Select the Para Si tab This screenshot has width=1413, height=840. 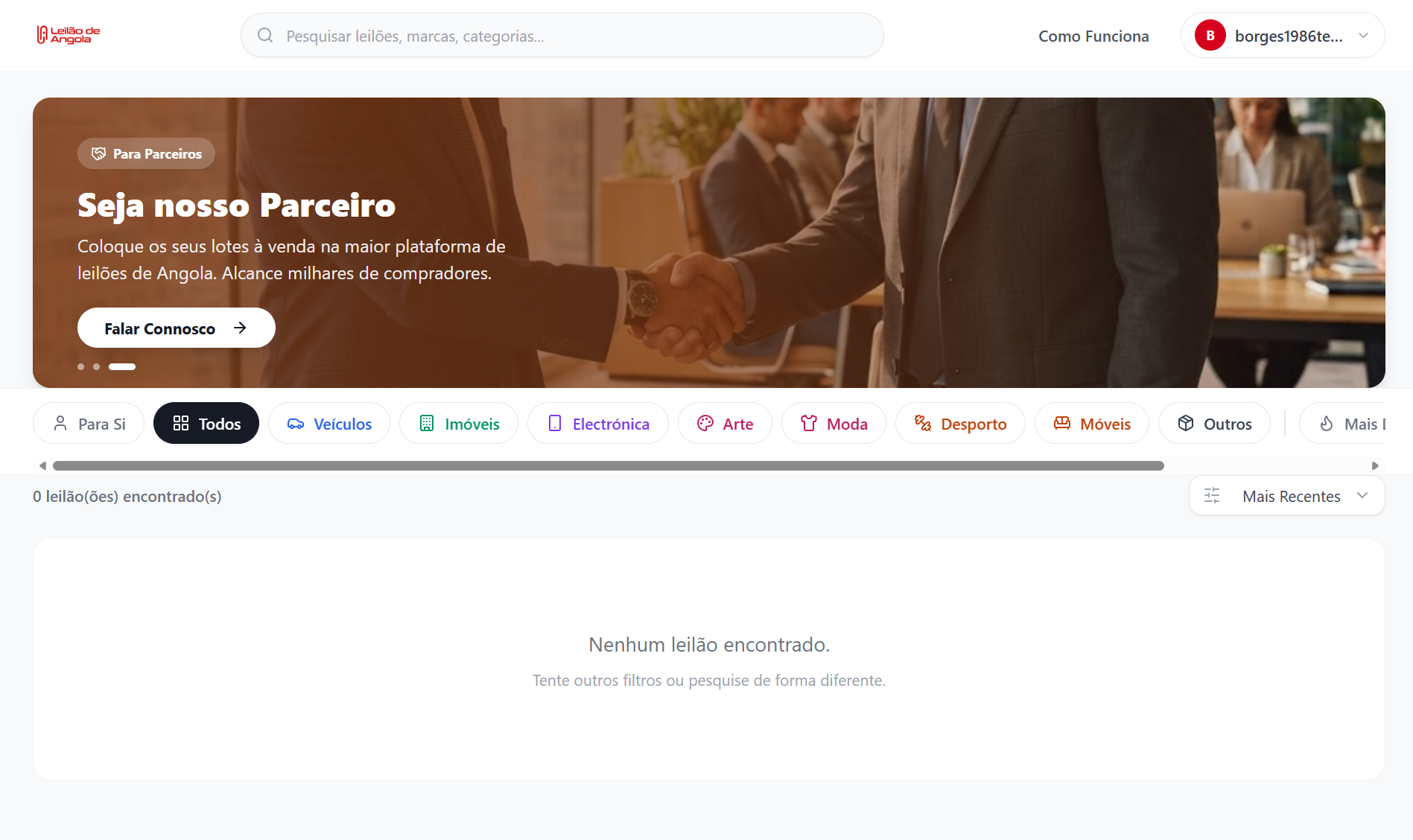point(89,424)
